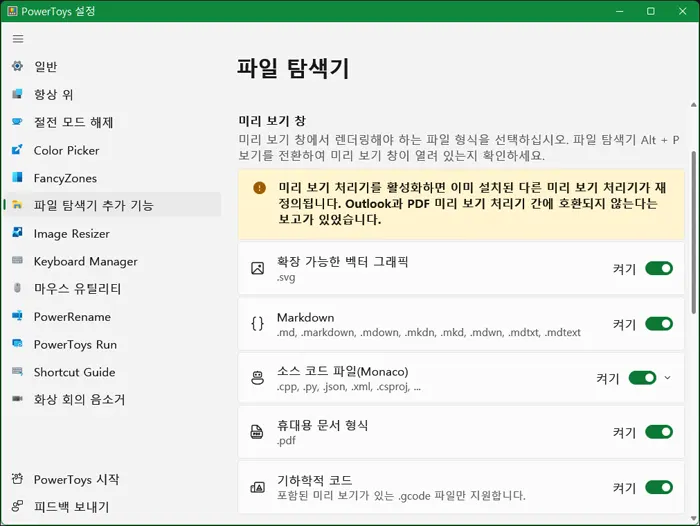The image size is (700, 526).
Task: Open the hamburger navigation menu
Action: pos(18,39)
